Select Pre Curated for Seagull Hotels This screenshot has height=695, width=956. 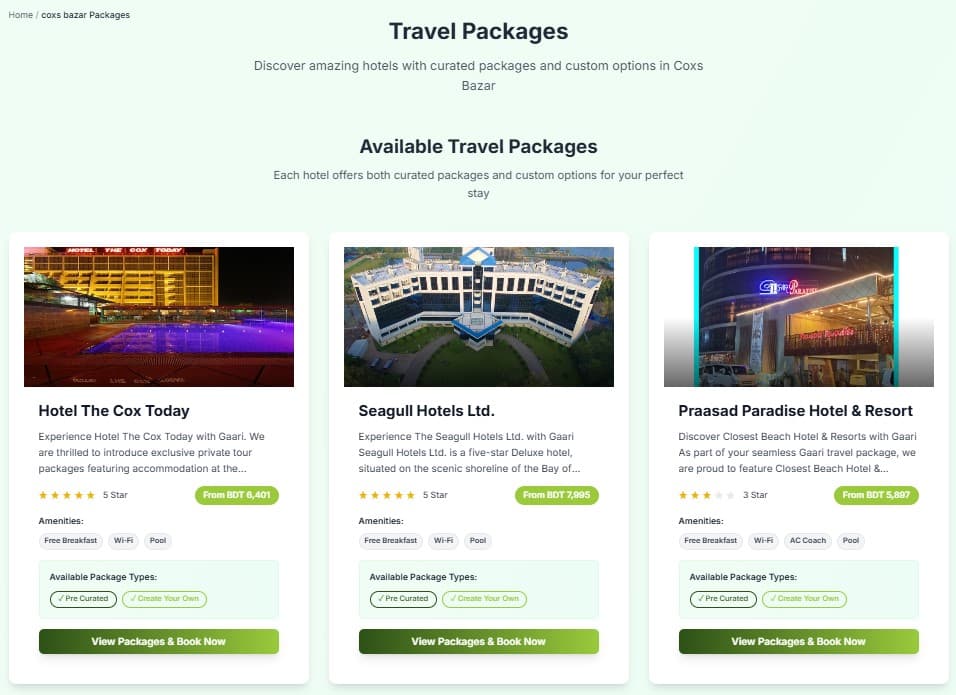pos(404,599)
